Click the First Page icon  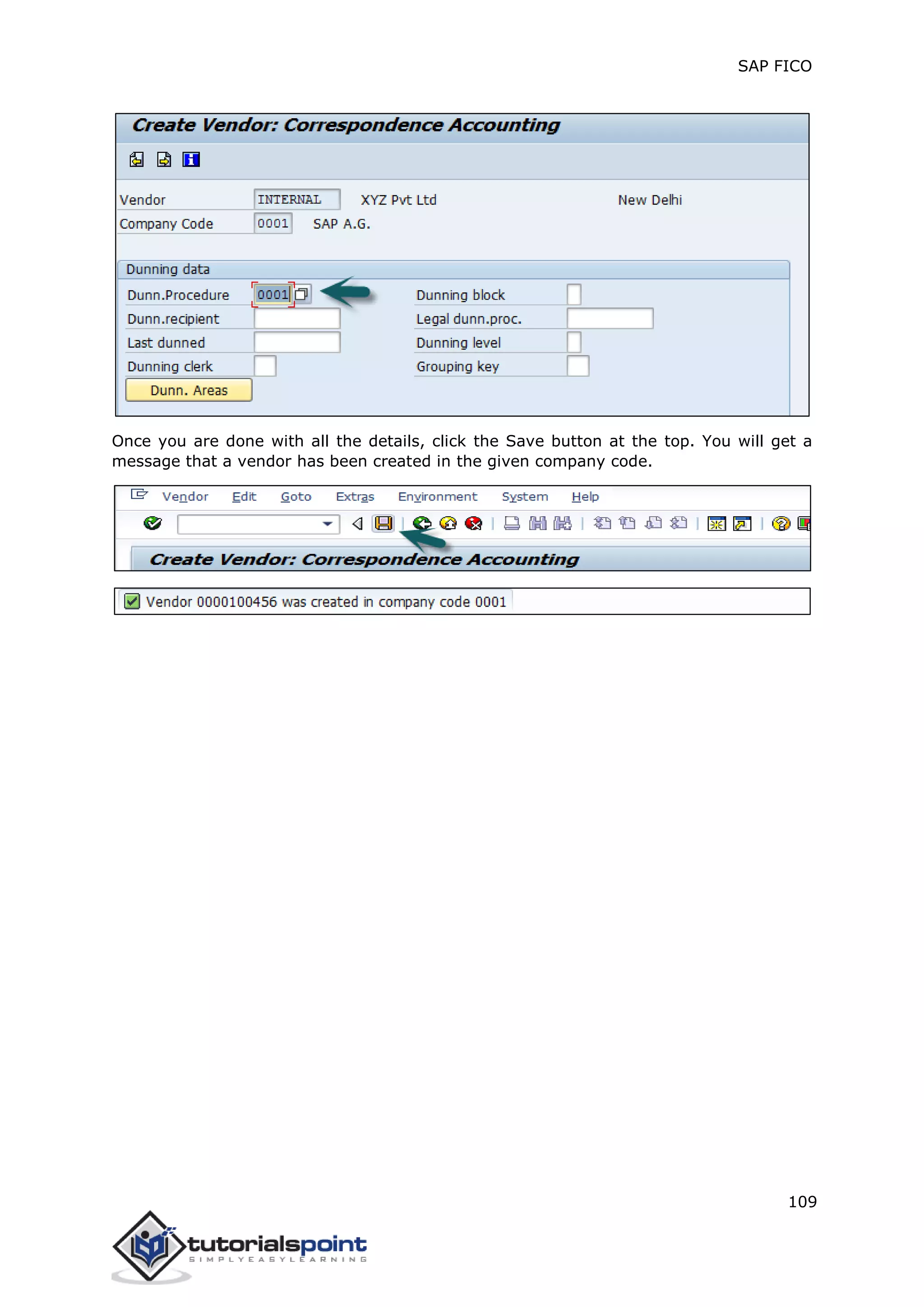(x=602, y=524)
